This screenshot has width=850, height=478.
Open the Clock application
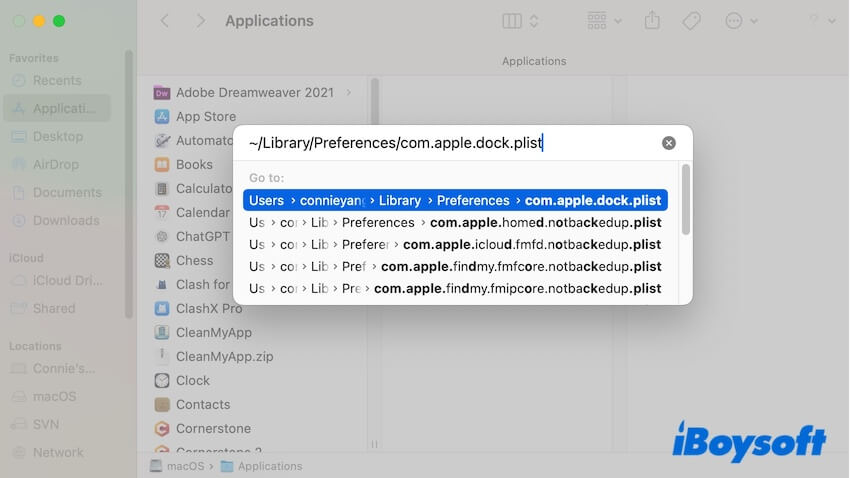192,380
